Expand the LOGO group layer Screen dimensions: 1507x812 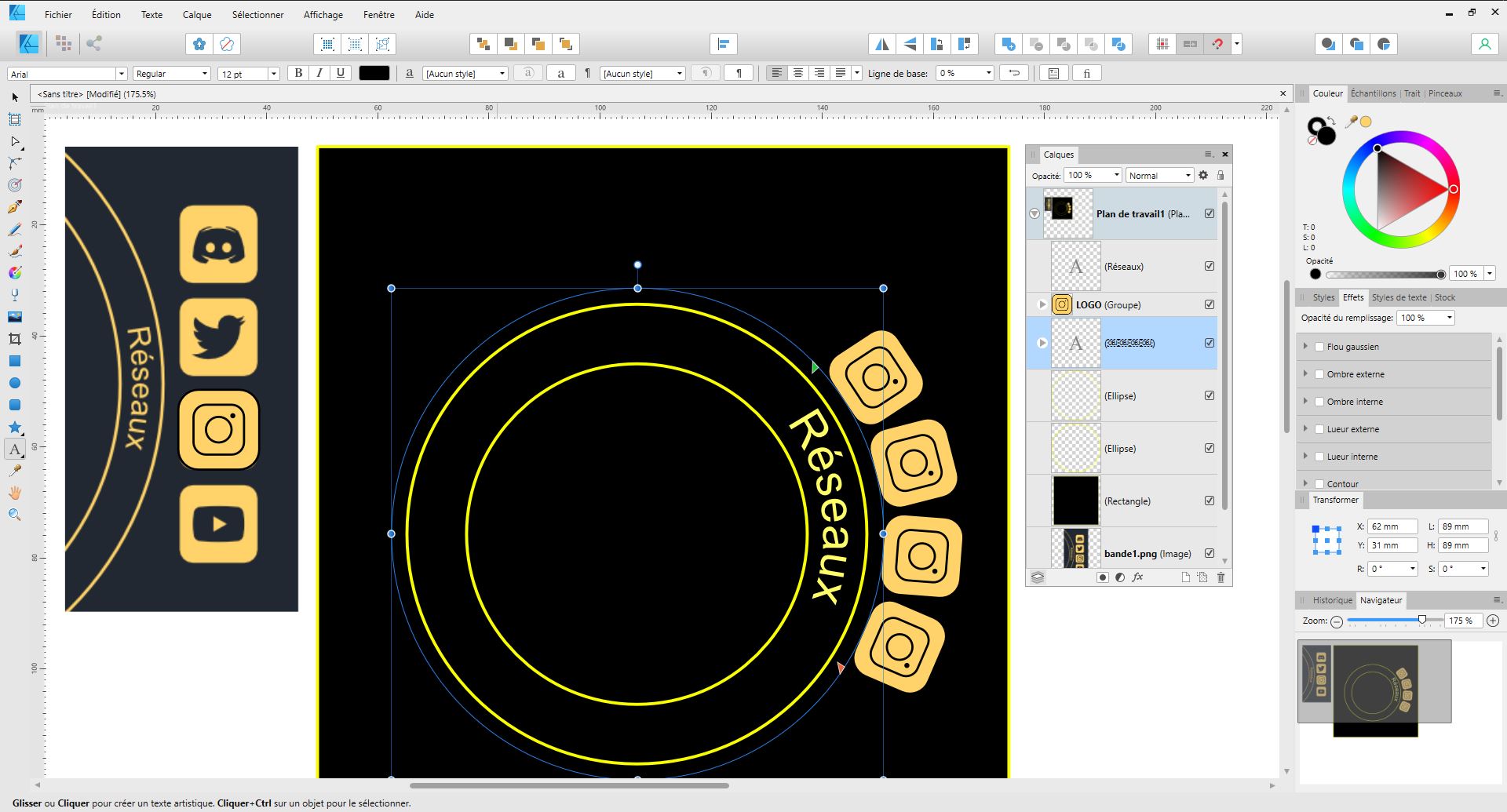pyautogui.click(x=1042, y=304)
